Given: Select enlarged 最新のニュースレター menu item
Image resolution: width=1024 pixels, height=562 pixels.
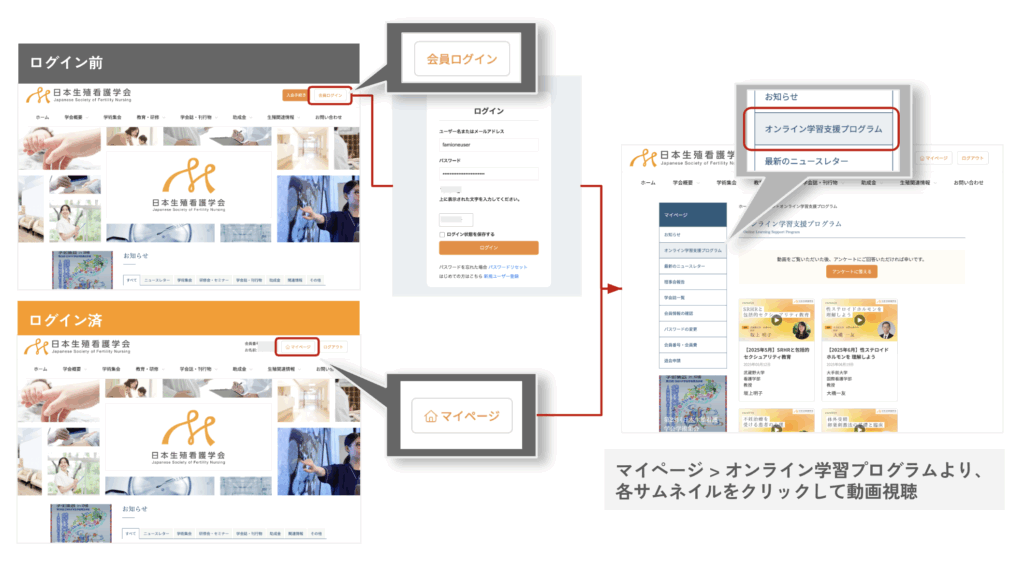Looking at the screenshot, I should coord(807,161).
